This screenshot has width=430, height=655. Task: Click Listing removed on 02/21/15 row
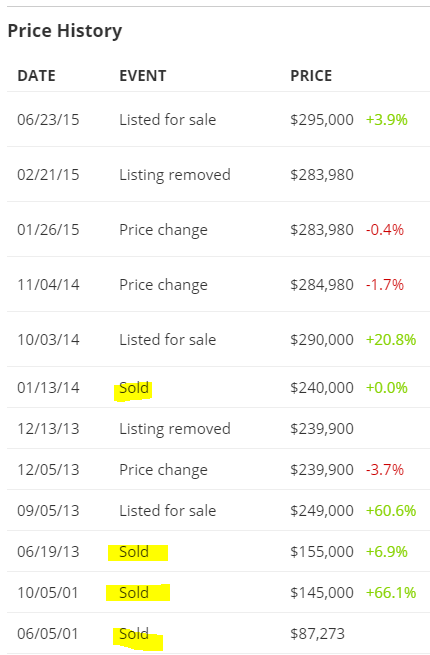175,175
